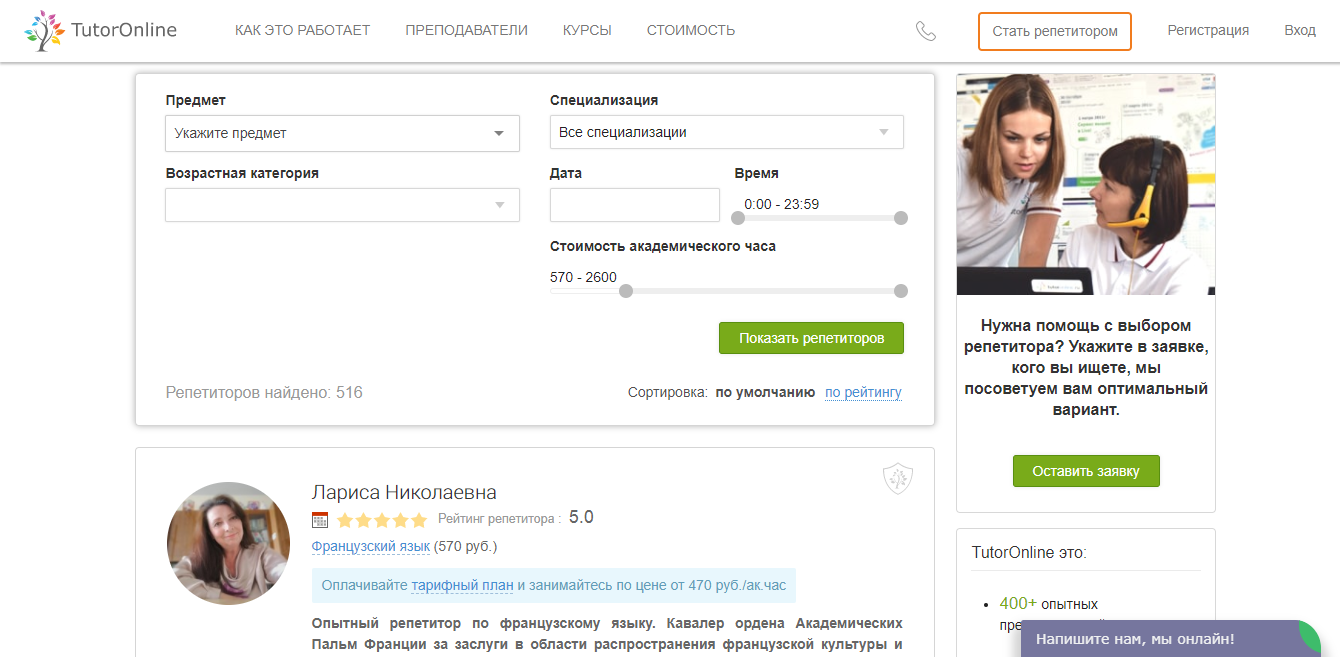The height and width of the screenshot is (657, 1340).
Task: Click Лариса Николаевна's profile photo
Action: (x=228, y=543)
